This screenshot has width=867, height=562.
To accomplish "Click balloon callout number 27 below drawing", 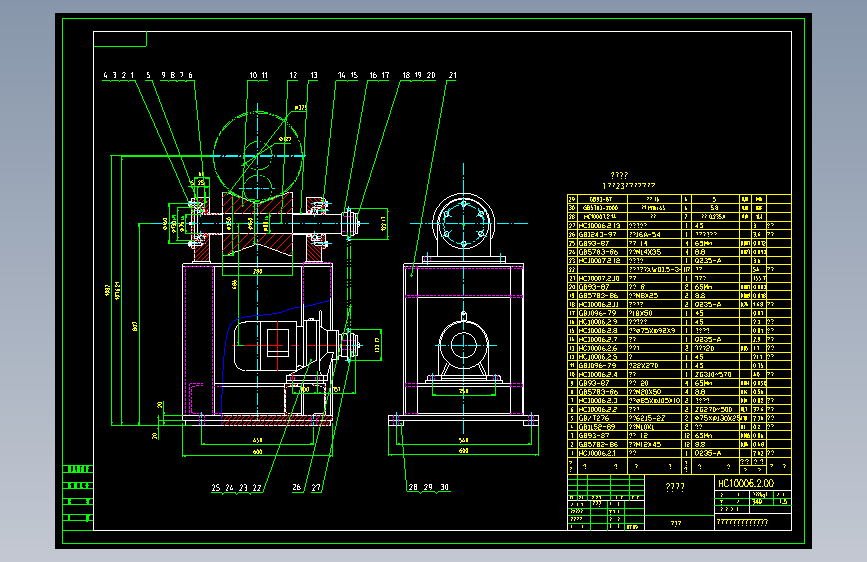I will (316, 487).
